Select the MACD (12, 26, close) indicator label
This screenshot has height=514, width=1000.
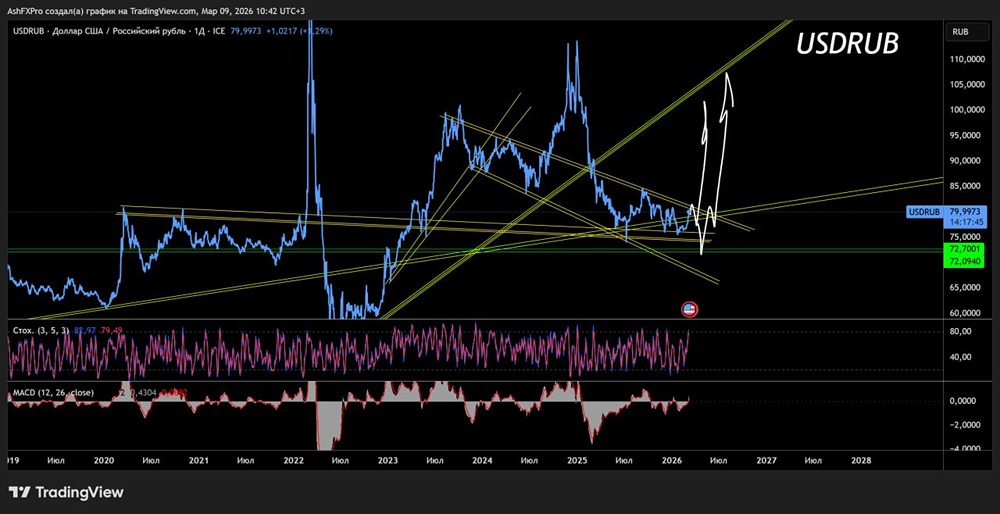pos(53,393)
